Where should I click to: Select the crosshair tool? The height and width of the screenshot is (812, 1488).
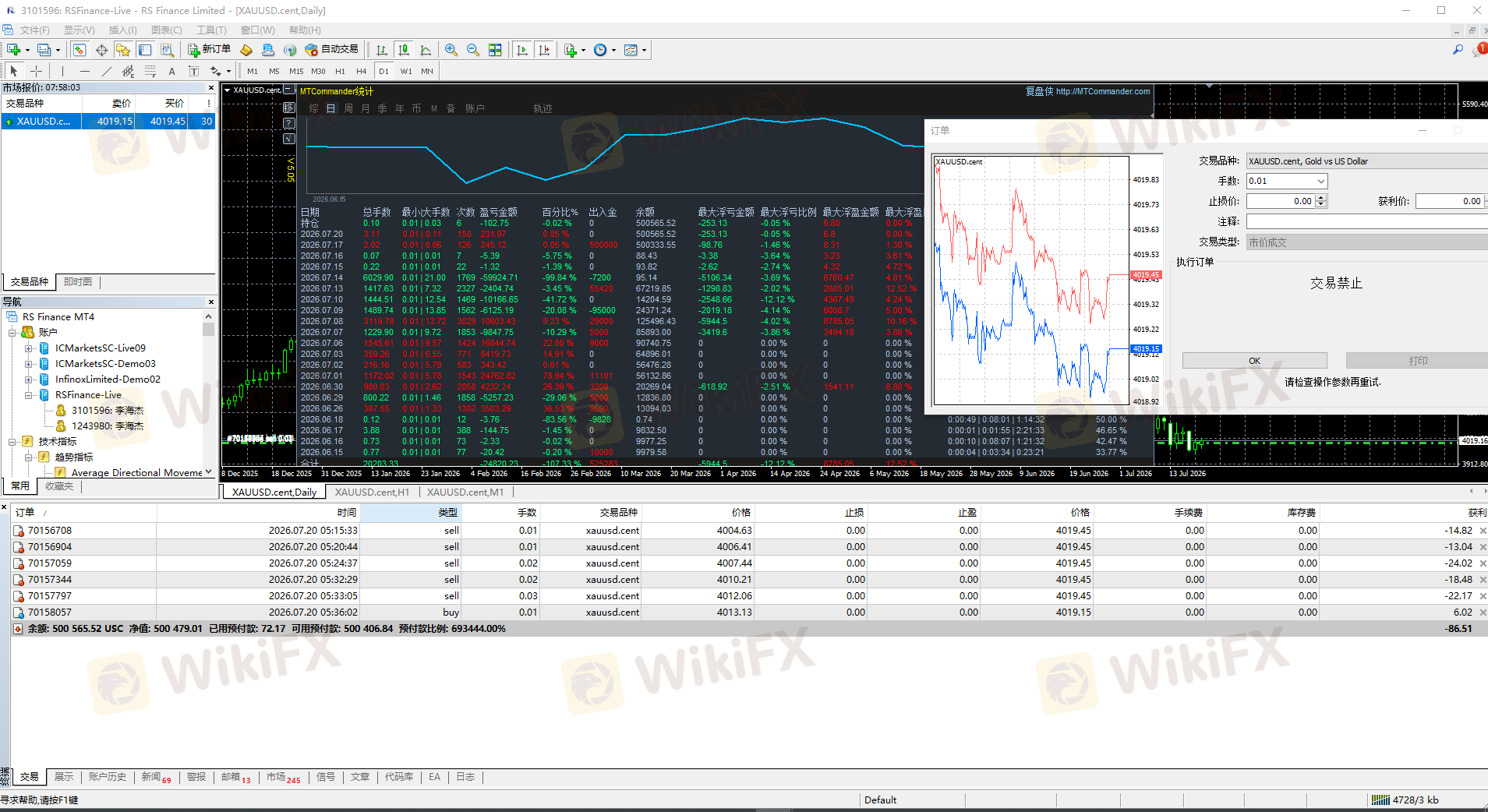(x=36, y=71)
